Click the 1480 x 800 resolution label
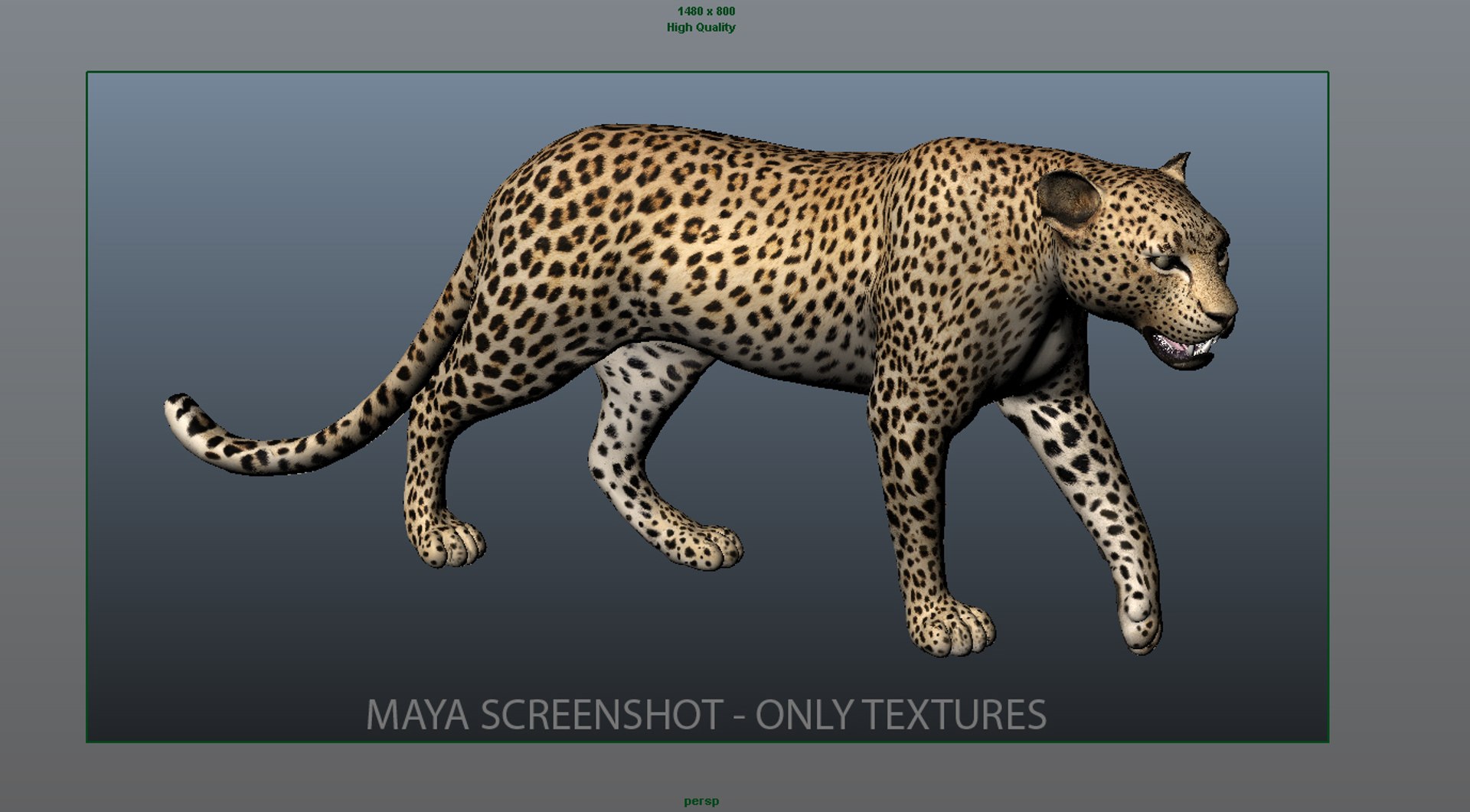This screenshot has height=812, width=1470. tap(706, 11)
